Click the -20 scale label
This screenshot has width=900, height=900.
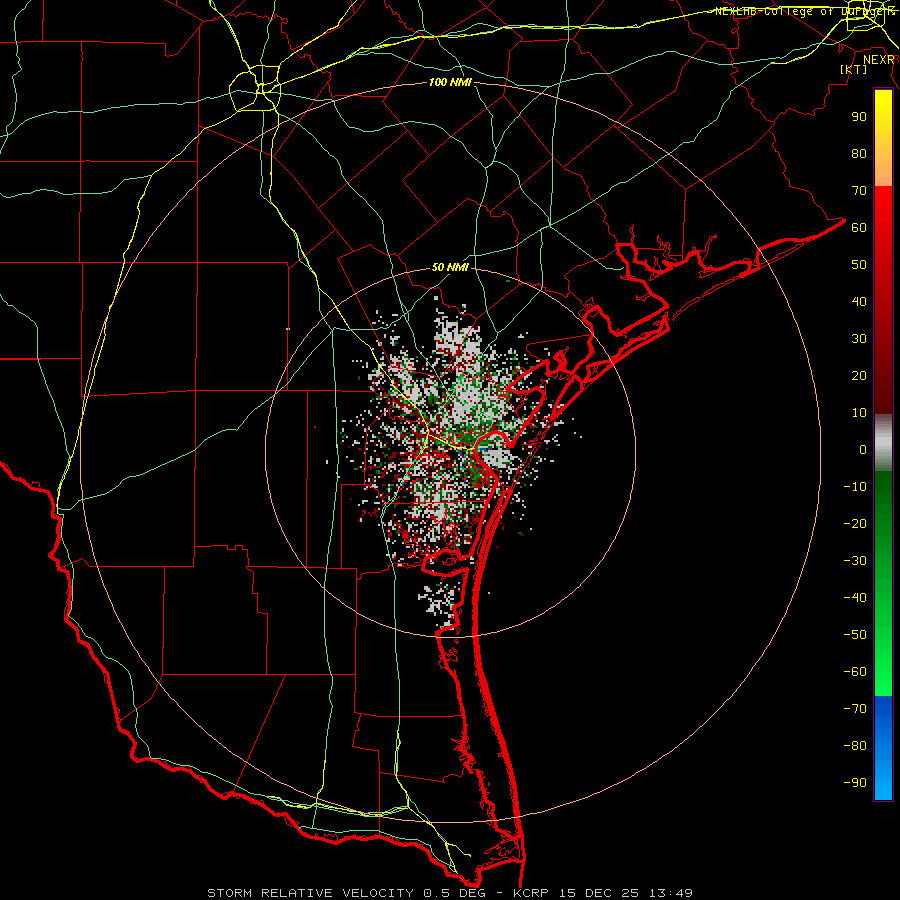(x=855, y=523)
